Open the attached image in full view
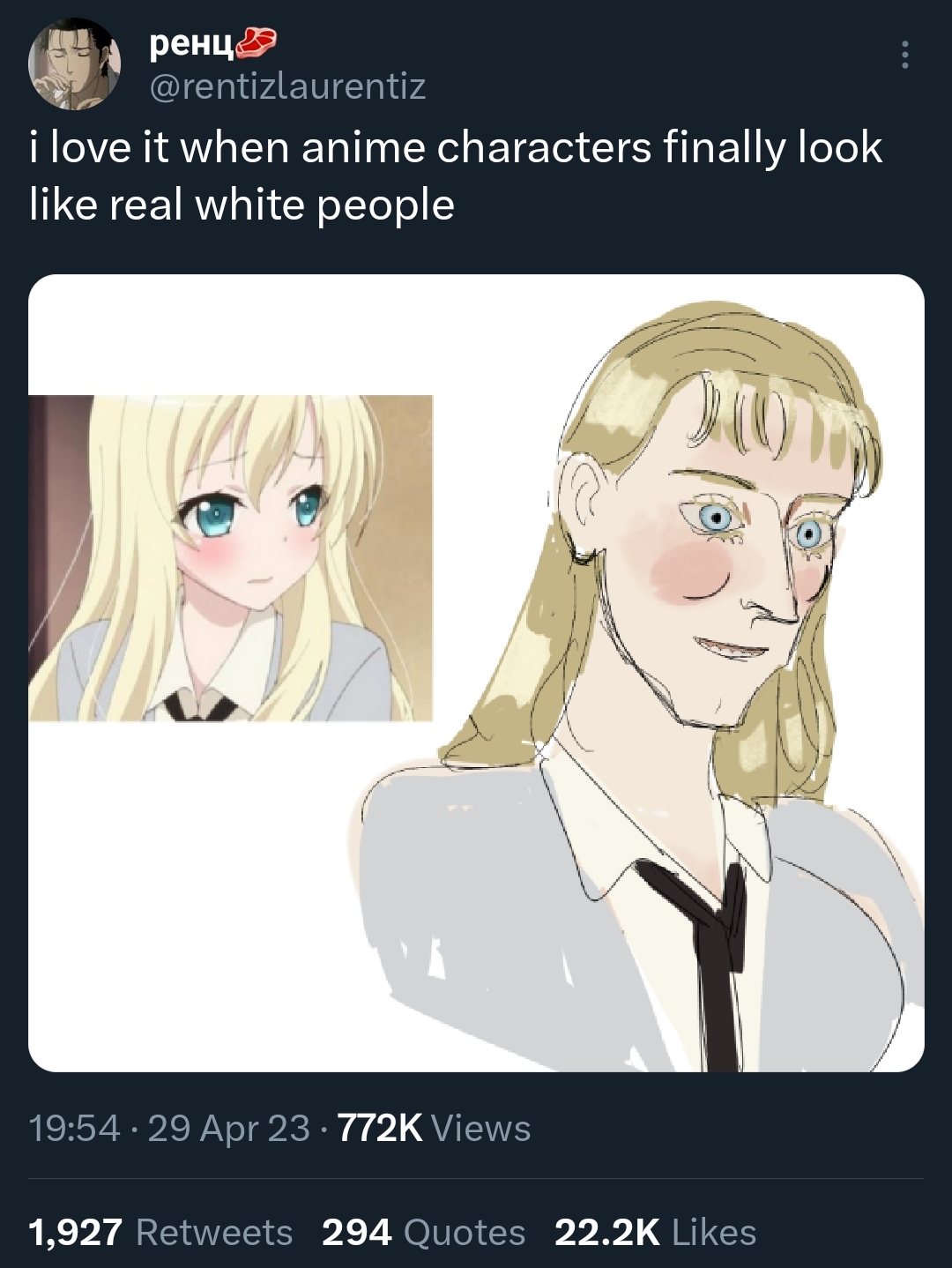The width and height of the screenshot is (952, 1268). pos(476,673)
